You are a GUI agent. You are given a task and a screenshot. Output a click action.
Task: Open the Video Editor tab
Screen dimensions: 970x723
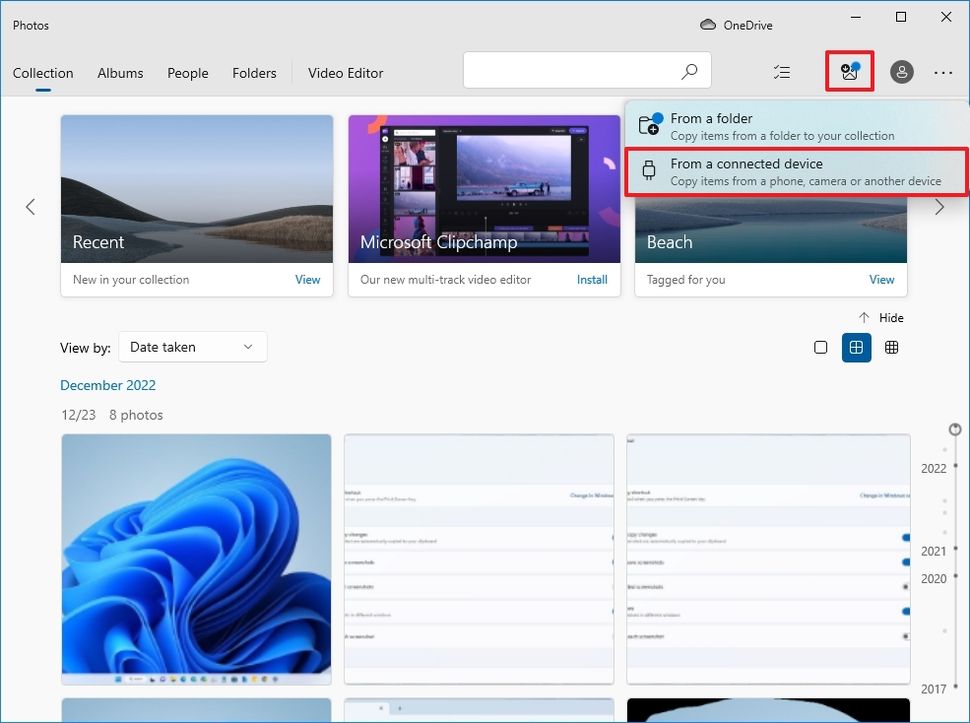coord(345,73)
